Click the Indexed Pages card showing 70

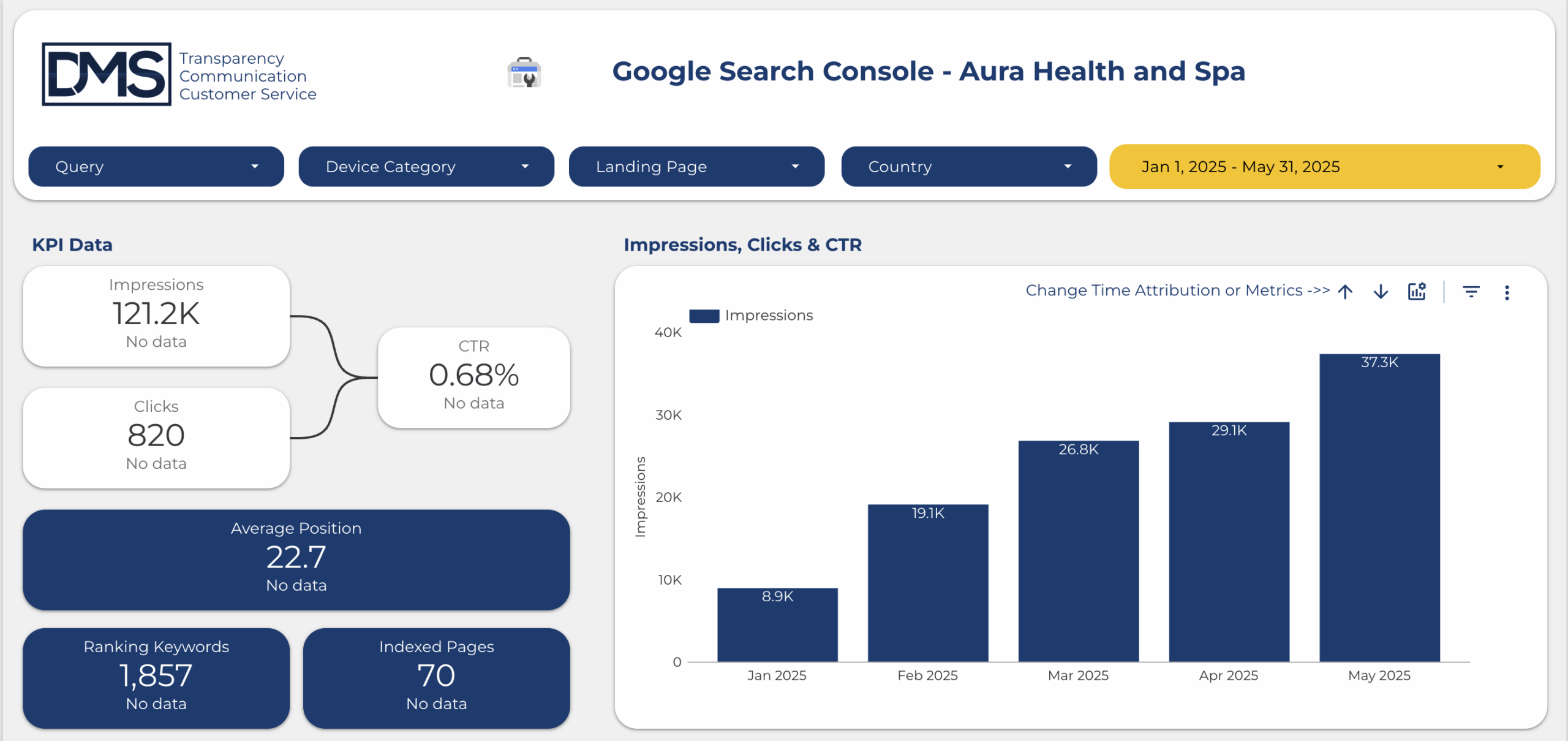point(436,678)
